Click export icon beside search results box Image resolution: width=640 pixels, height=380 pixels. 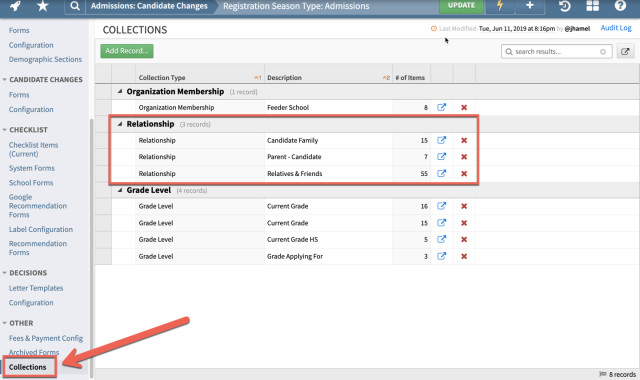click(x=625, y=51)
